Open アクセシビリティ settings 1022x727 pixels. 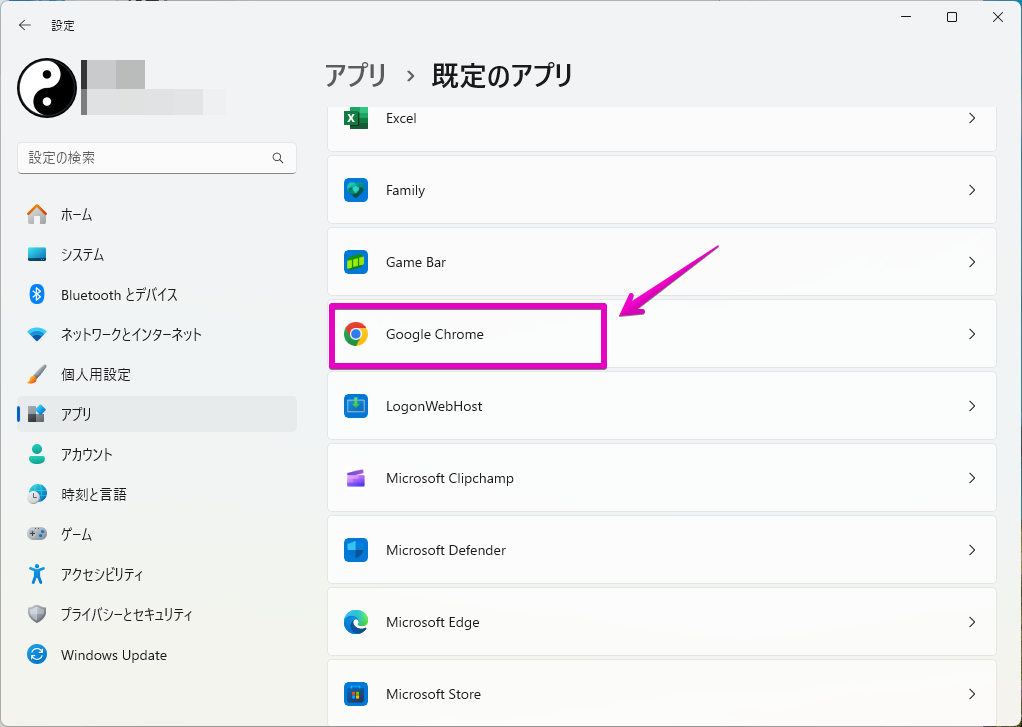pos(156,574)
